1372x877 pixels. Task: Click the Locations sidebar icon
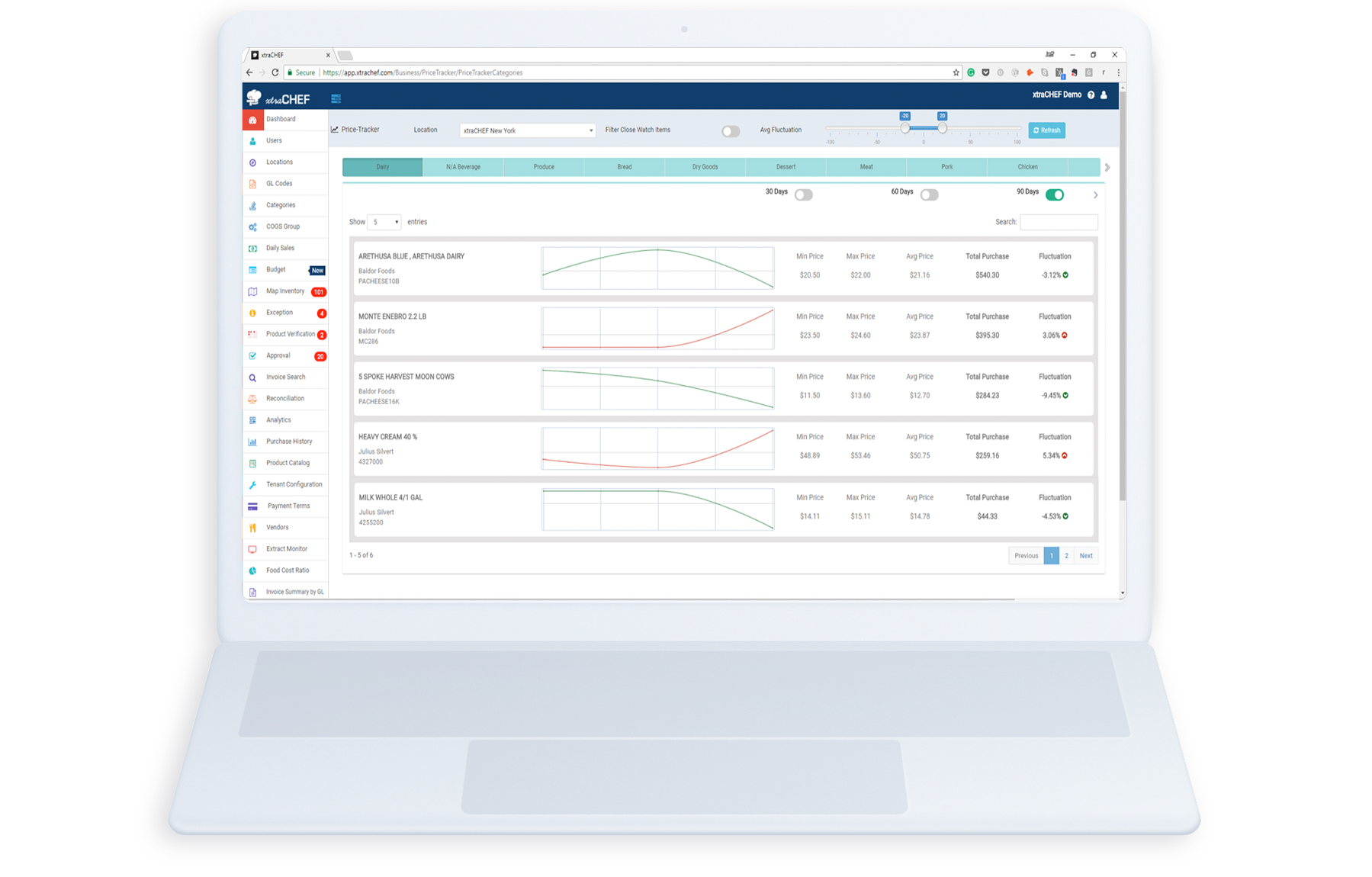tap(253, 162)
